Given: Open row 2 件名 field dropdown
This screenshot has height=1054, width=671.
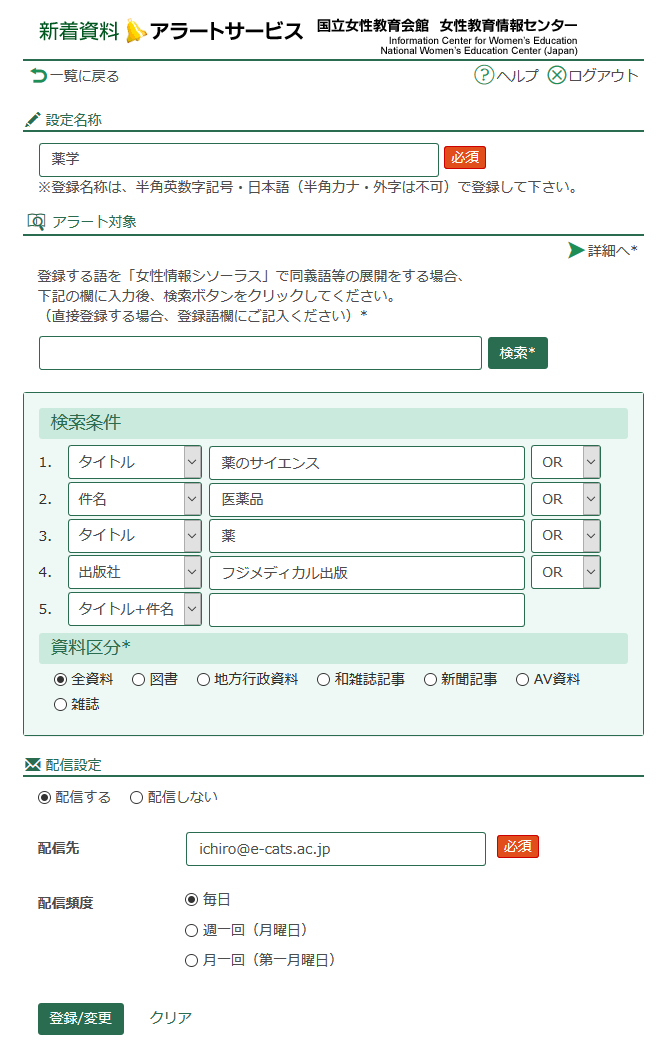Looking at the screenshot, I should click(134, 499).
